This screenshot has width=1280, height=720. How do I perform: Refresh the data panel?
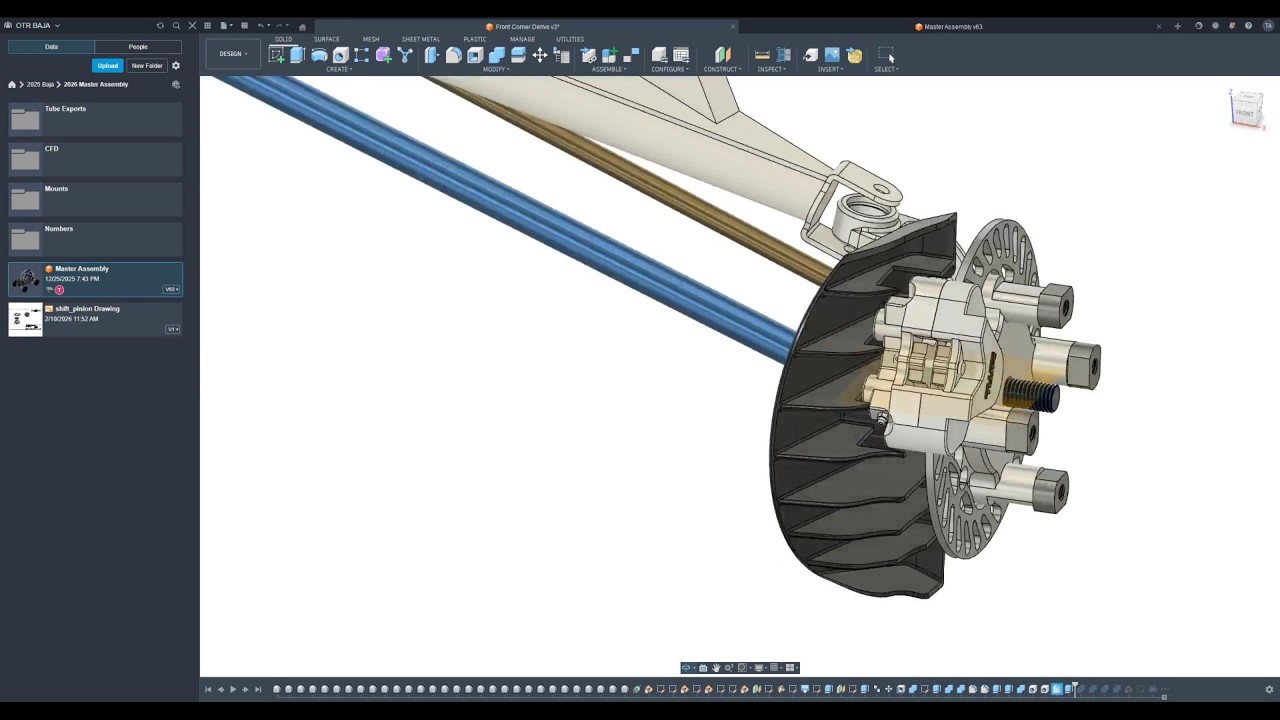click(x=160, y=26)
